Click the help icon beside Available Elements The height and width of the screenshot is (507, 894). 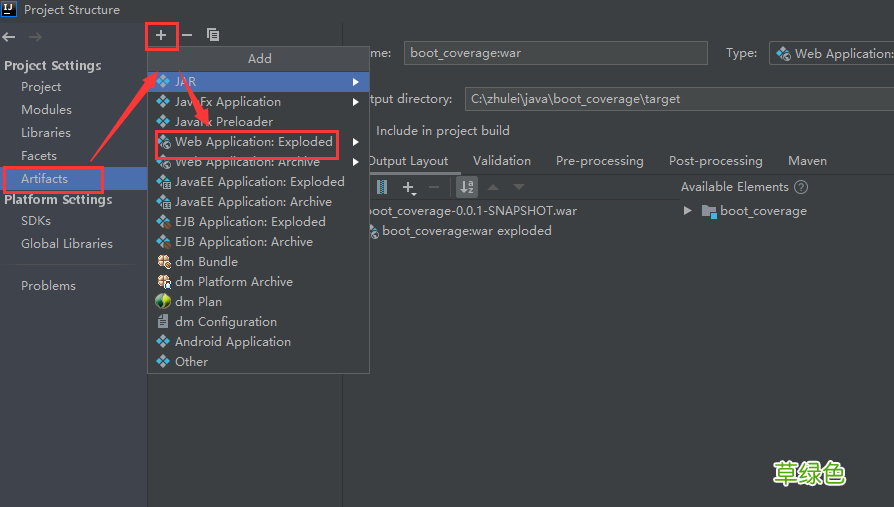(801, 187)
